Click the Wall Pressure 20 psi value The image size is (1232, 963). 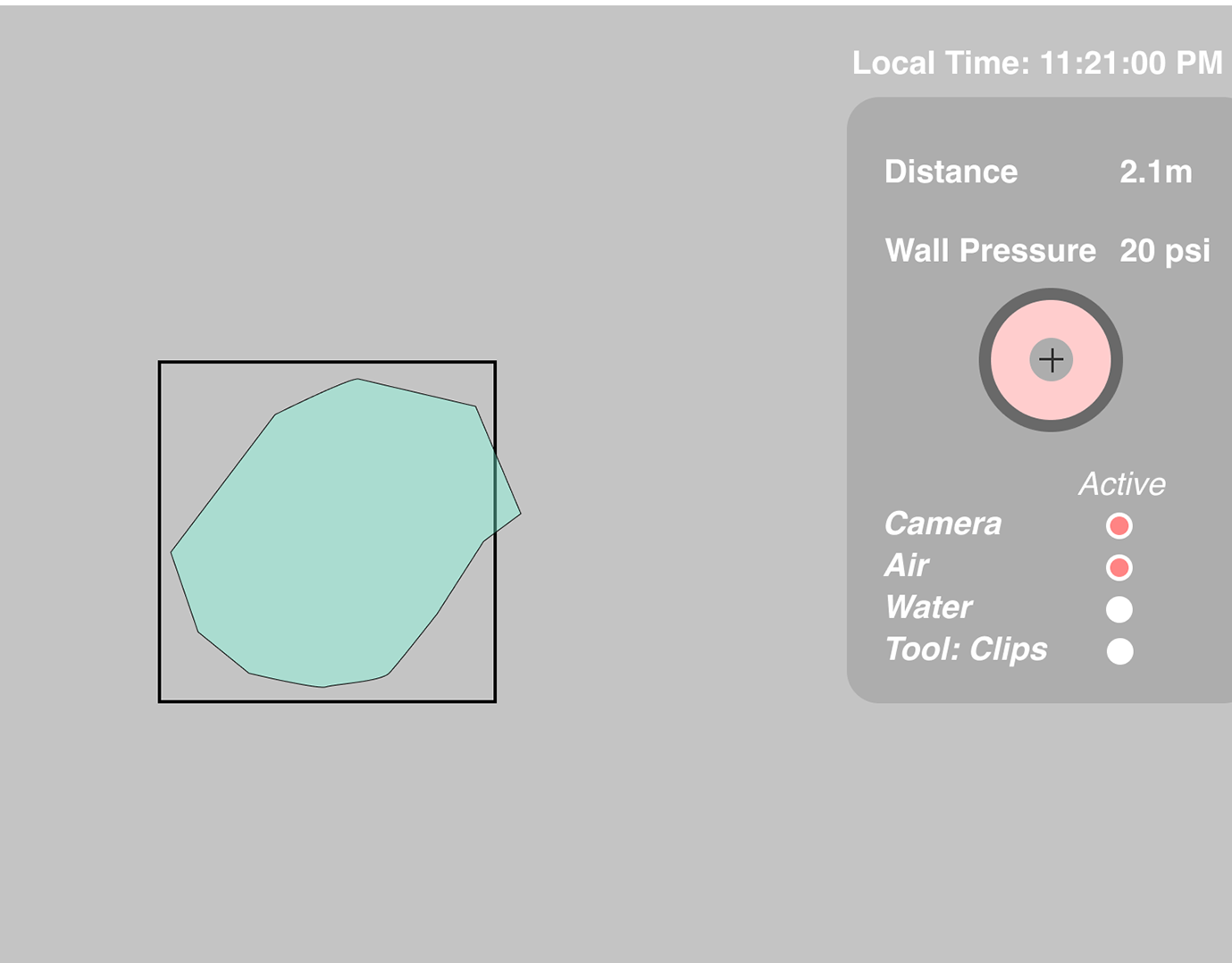(x=1164, y=250)
